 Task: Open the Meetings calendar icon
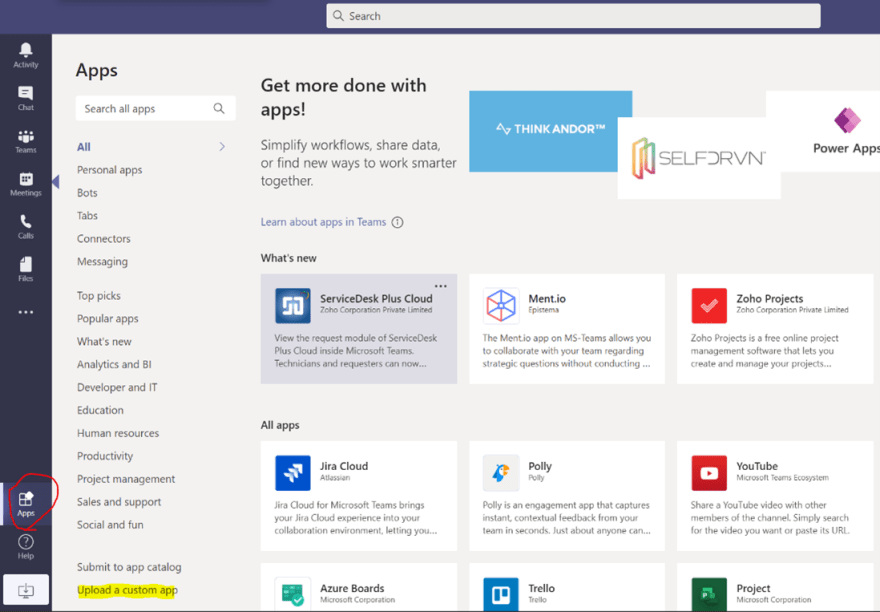(x=26, y=184)
